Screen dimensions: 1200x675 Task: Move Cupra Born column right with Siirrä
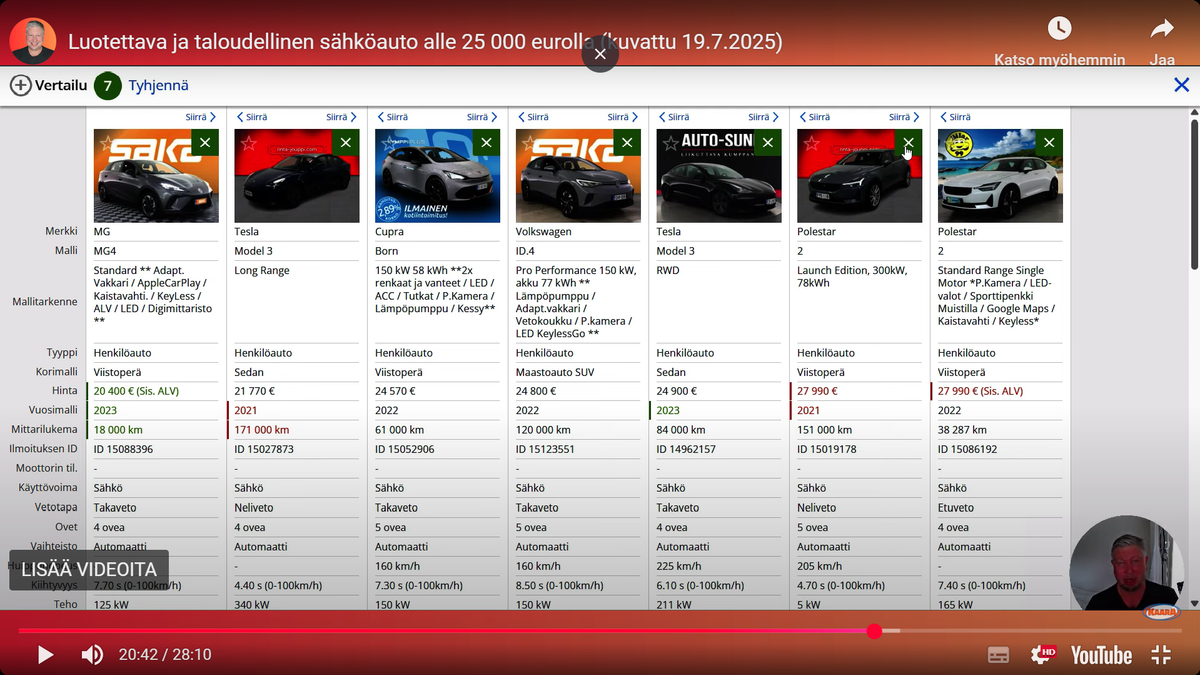tap(483, 117)
